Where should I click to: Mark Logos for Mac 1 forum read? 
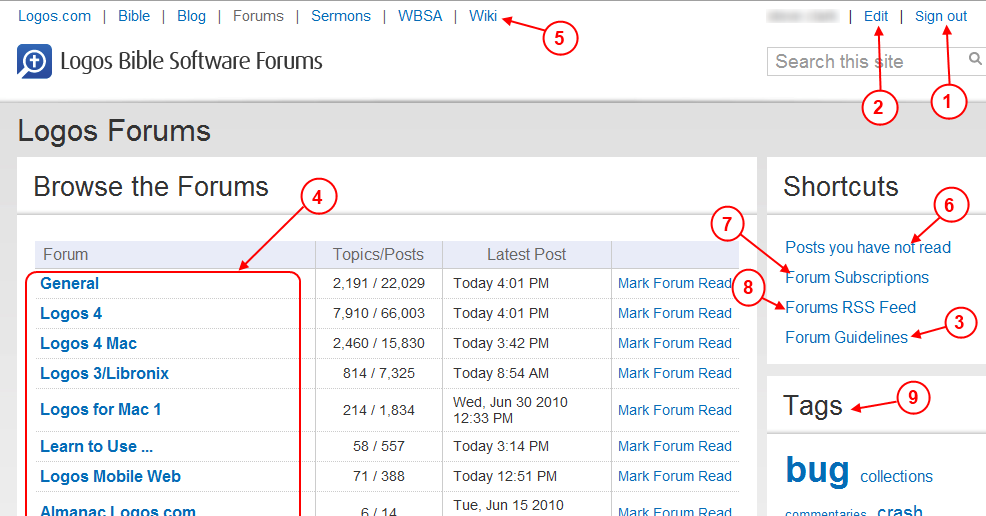(675, 410)
